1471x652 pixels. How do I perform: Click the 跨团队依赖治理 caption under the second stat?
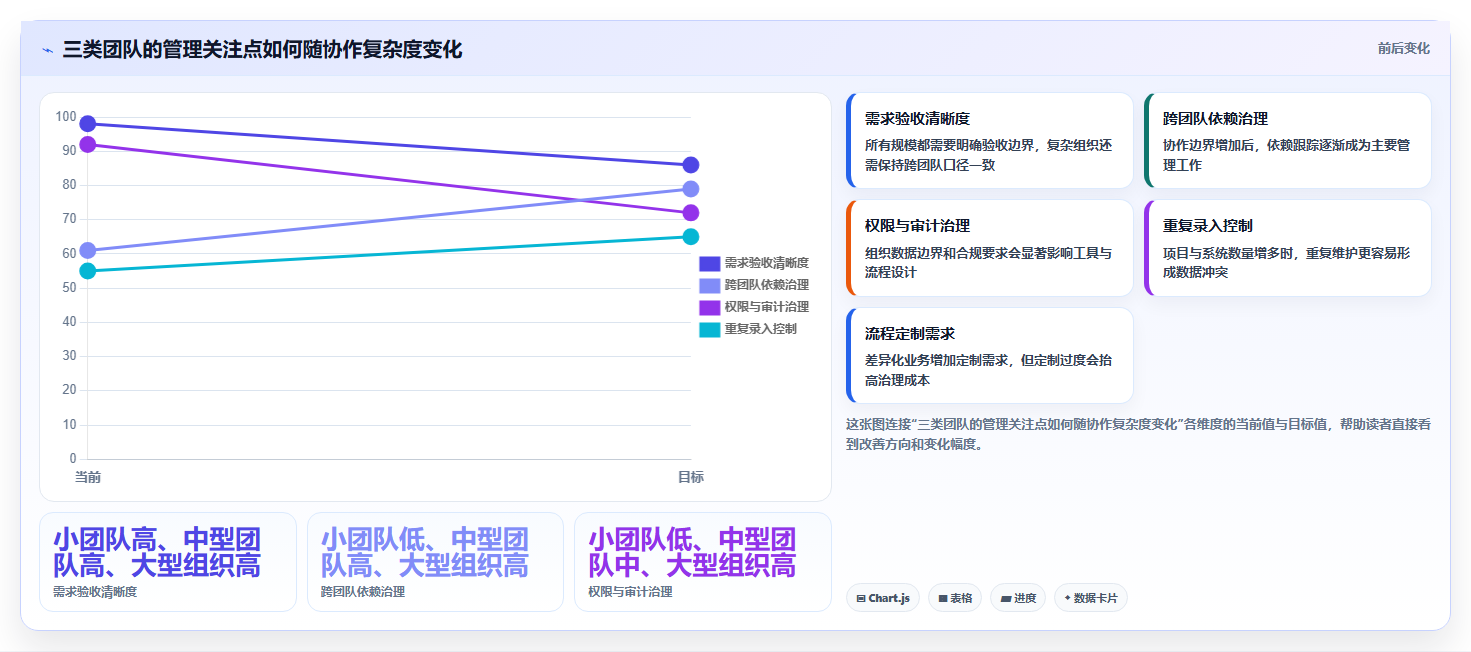click(x=363, y=592)
